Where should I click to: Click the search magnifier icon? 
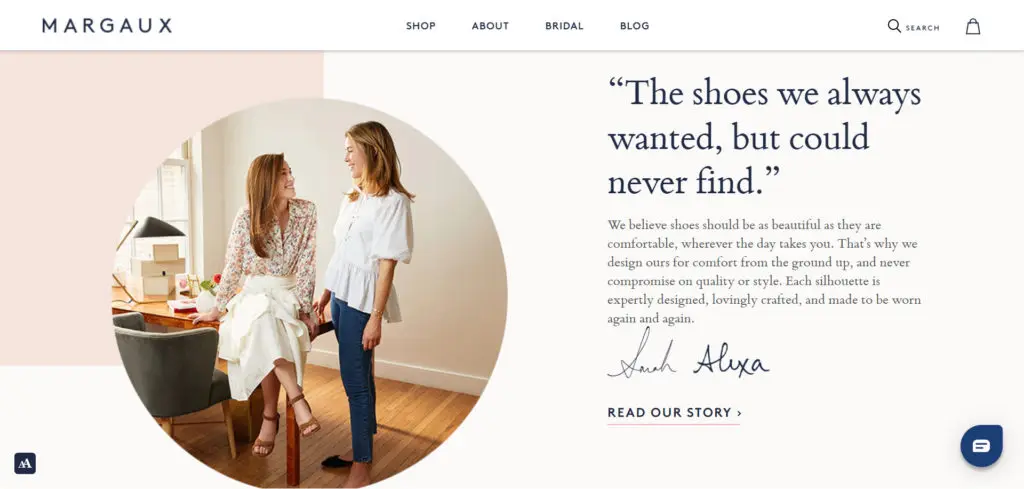click(894, 26)
